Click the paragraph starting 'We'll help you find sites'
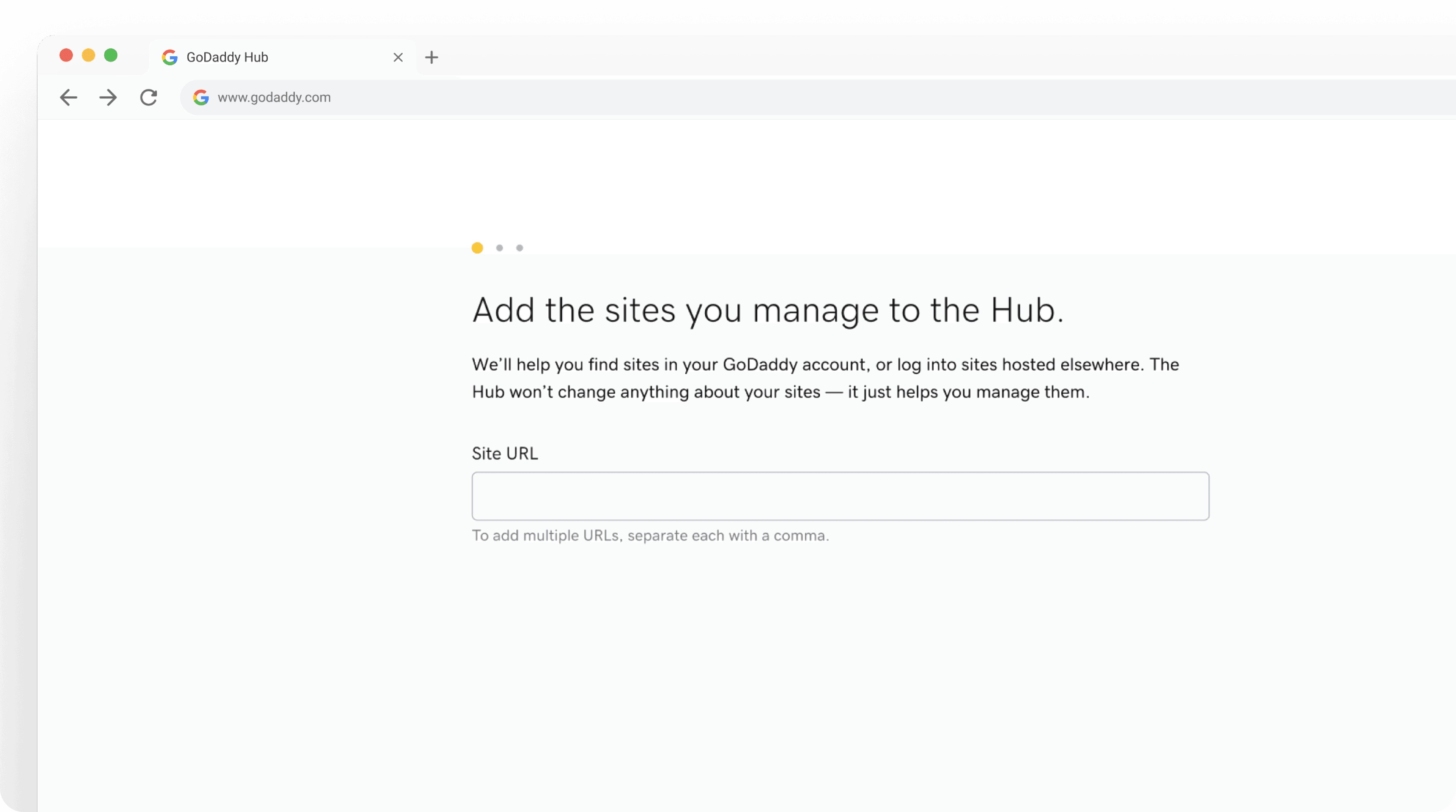The height and width of the screenshot is (812, 1456). [x=825, y=378]
